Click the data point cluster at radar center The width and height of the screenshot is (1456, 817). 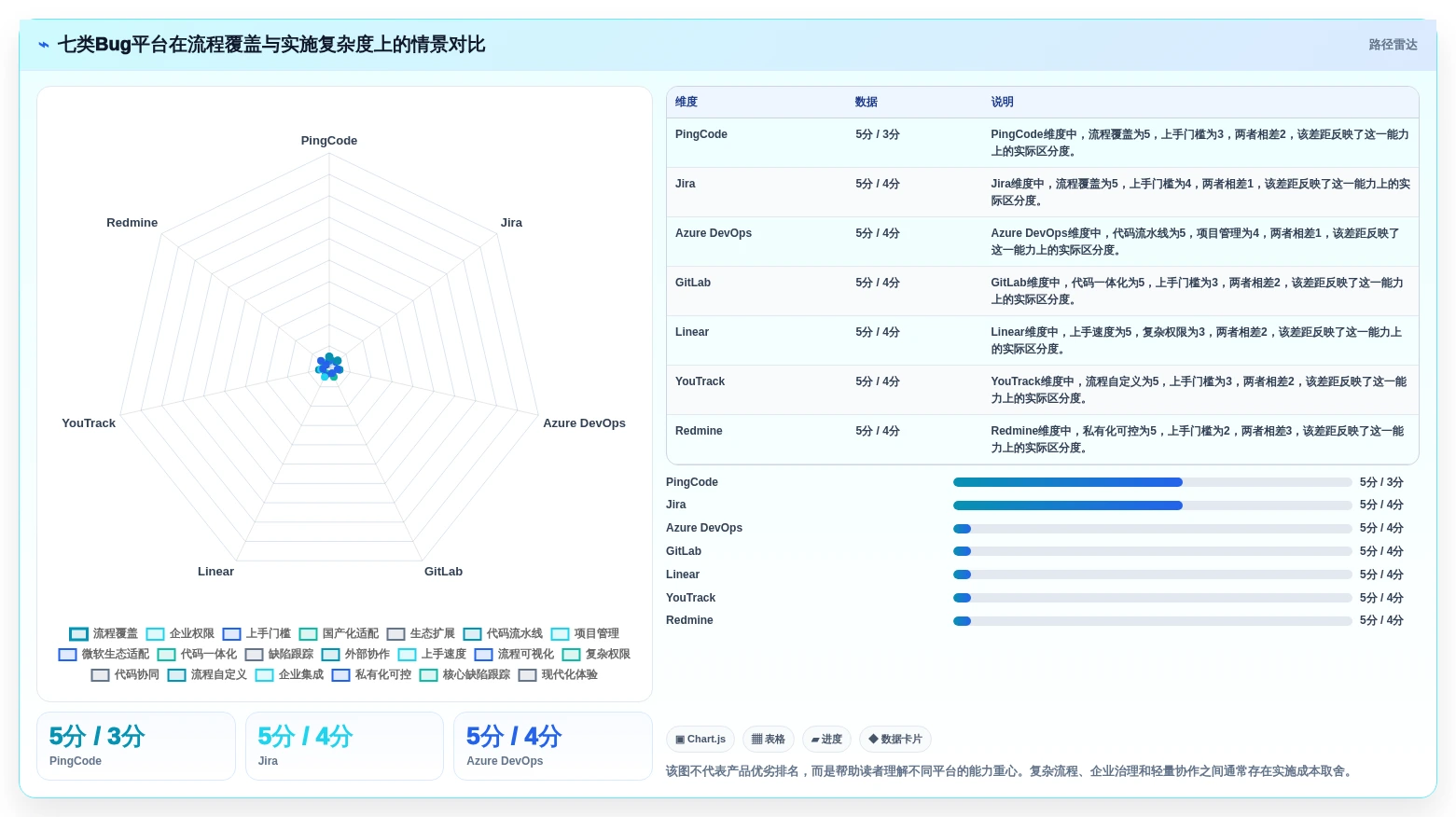(329, 367)
